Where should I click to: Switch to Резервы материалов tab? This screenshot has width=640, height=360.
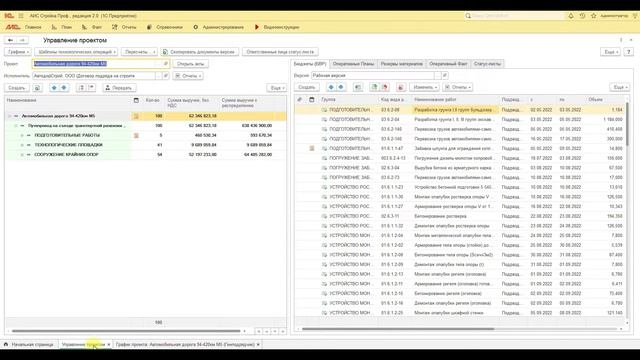click(401, 64)
